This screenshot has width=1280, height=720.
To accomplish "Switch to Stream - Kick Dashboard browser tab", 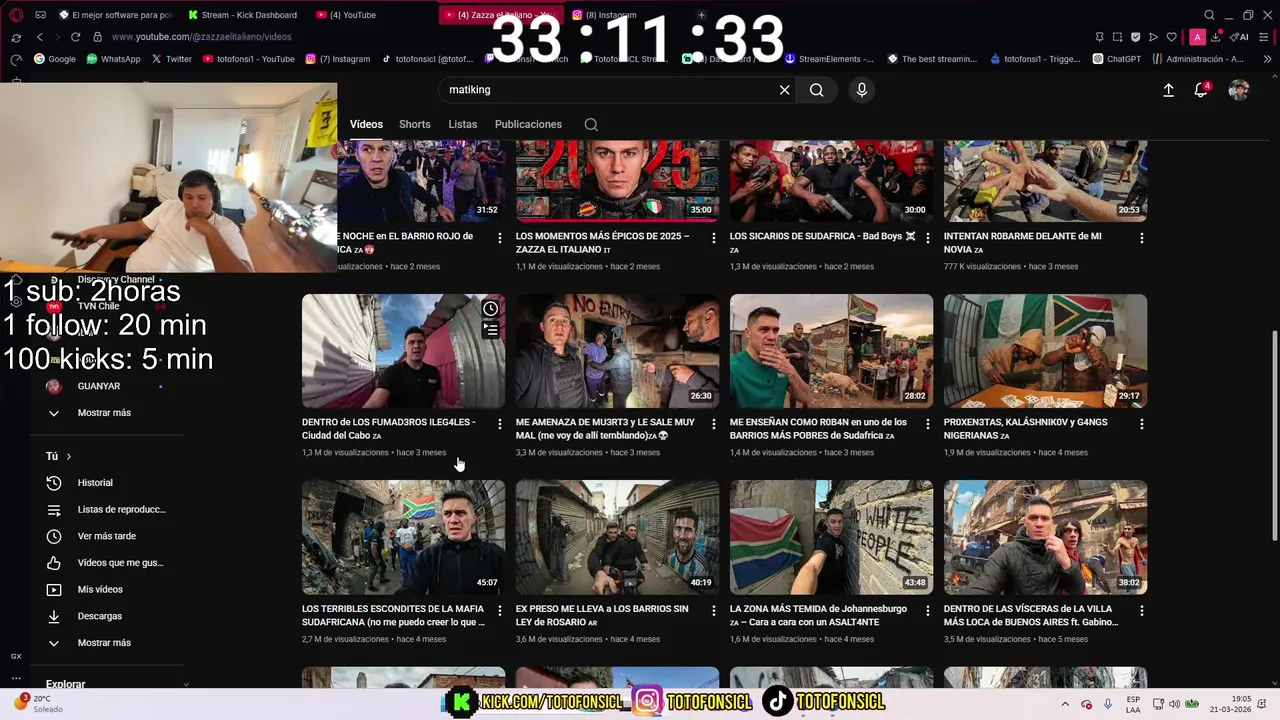I will 243,15.
